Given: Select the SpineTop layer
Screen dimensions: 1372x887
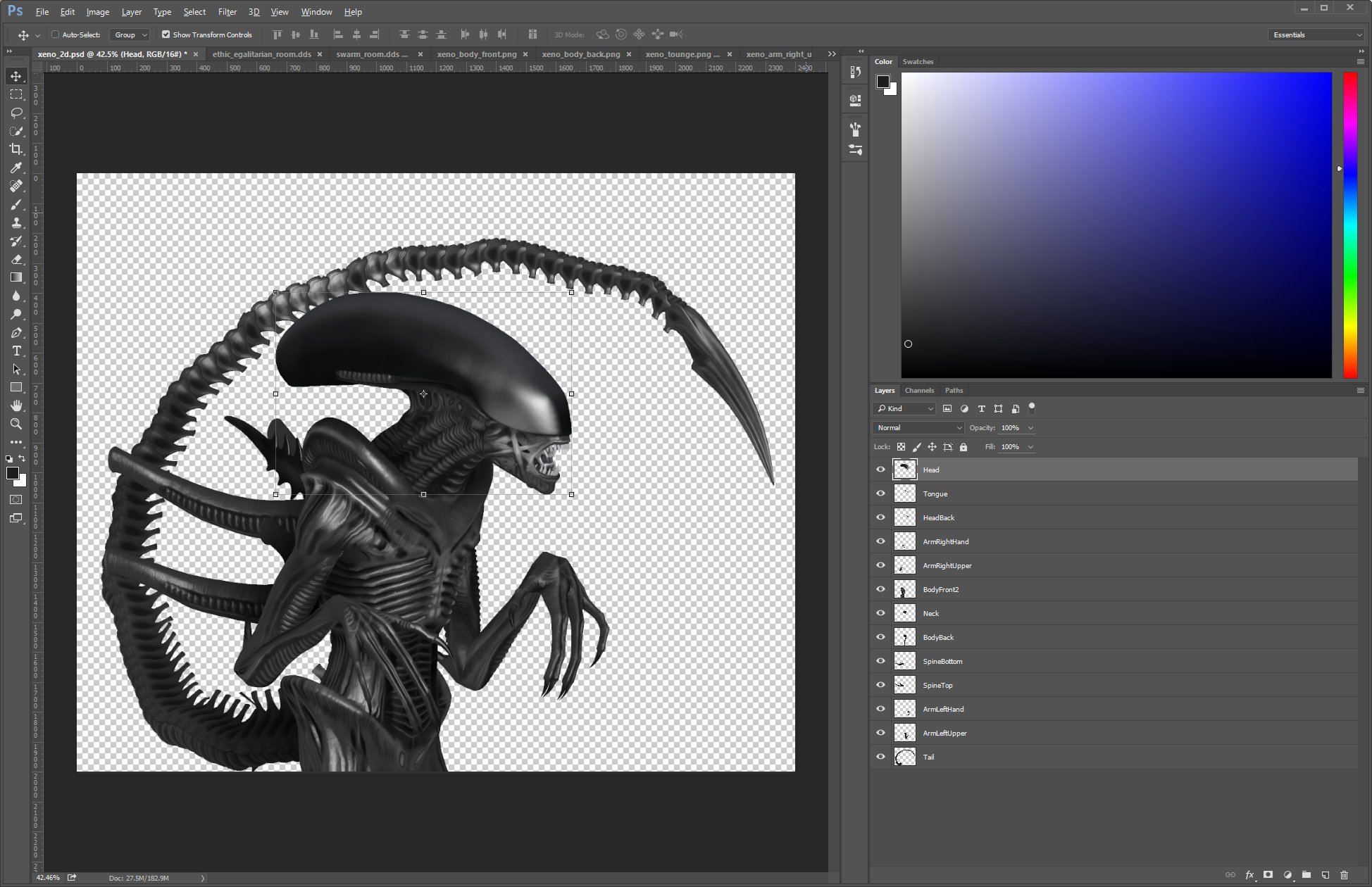Looking at the screenshot, I should [1114, 685].
